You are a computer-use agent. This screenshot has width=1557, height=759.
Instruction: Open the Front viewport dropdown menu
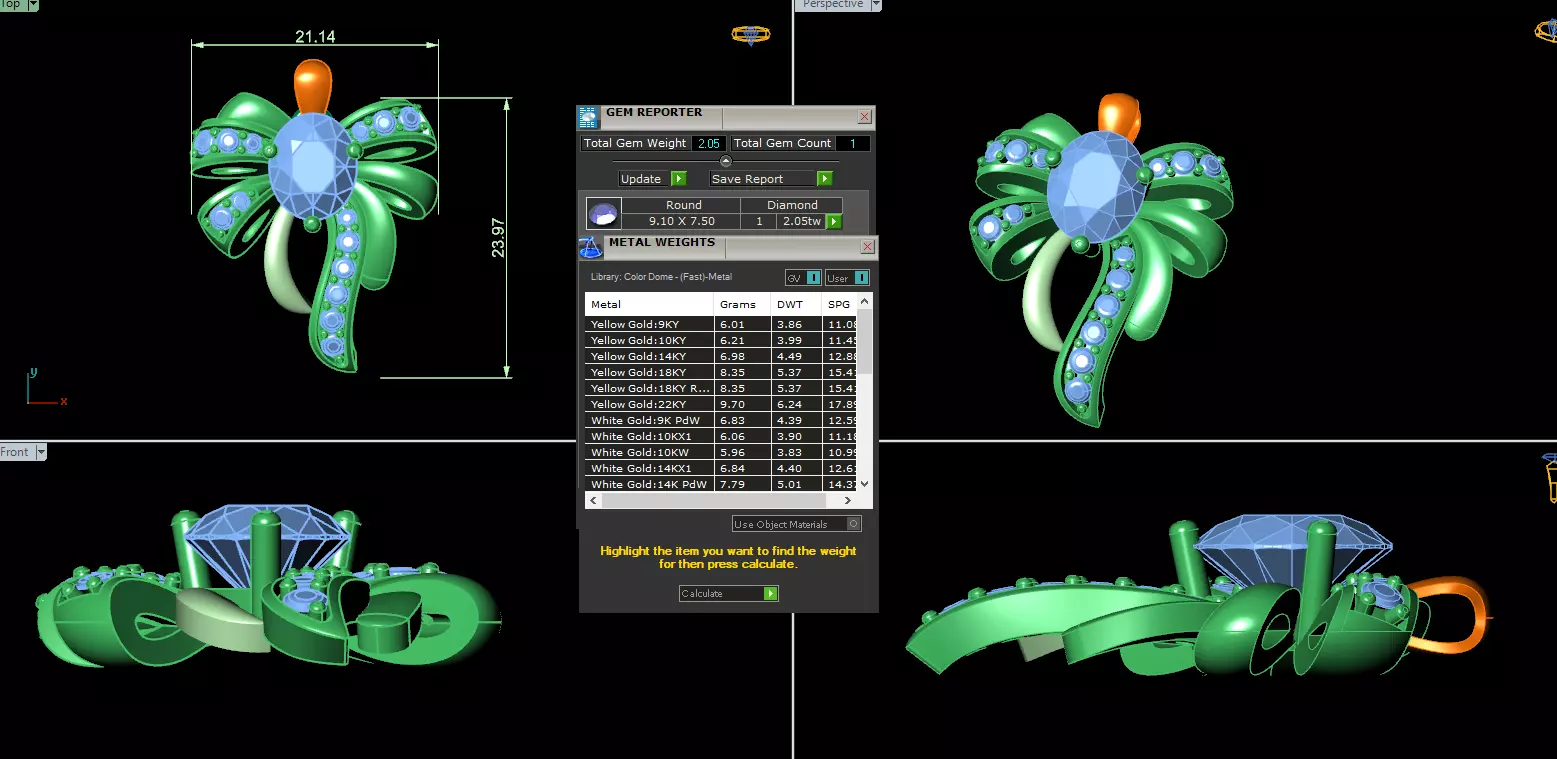pyautogui.click(x=41, y=452)
